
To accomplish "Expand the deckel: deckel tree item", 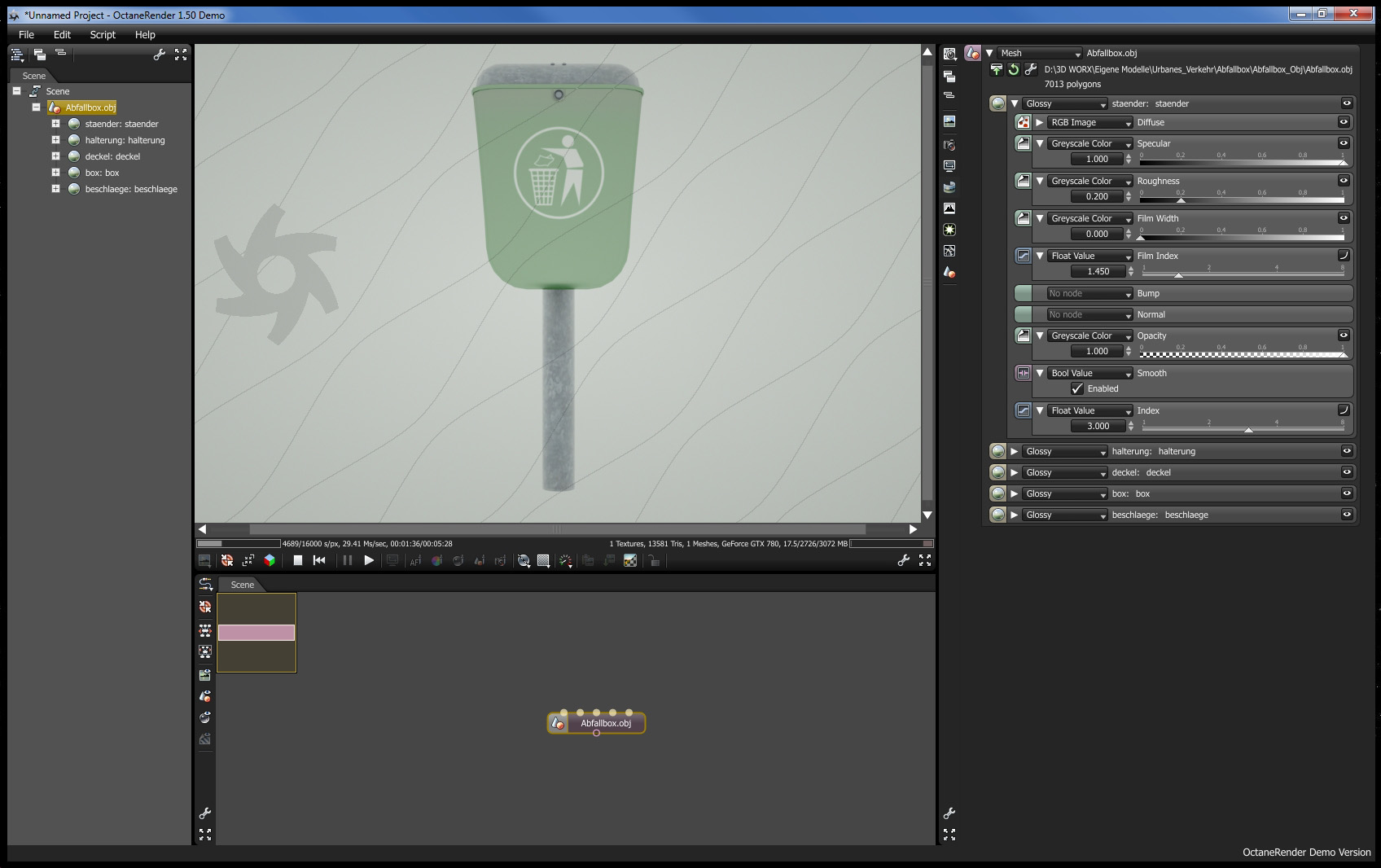I will pos(55,156).
